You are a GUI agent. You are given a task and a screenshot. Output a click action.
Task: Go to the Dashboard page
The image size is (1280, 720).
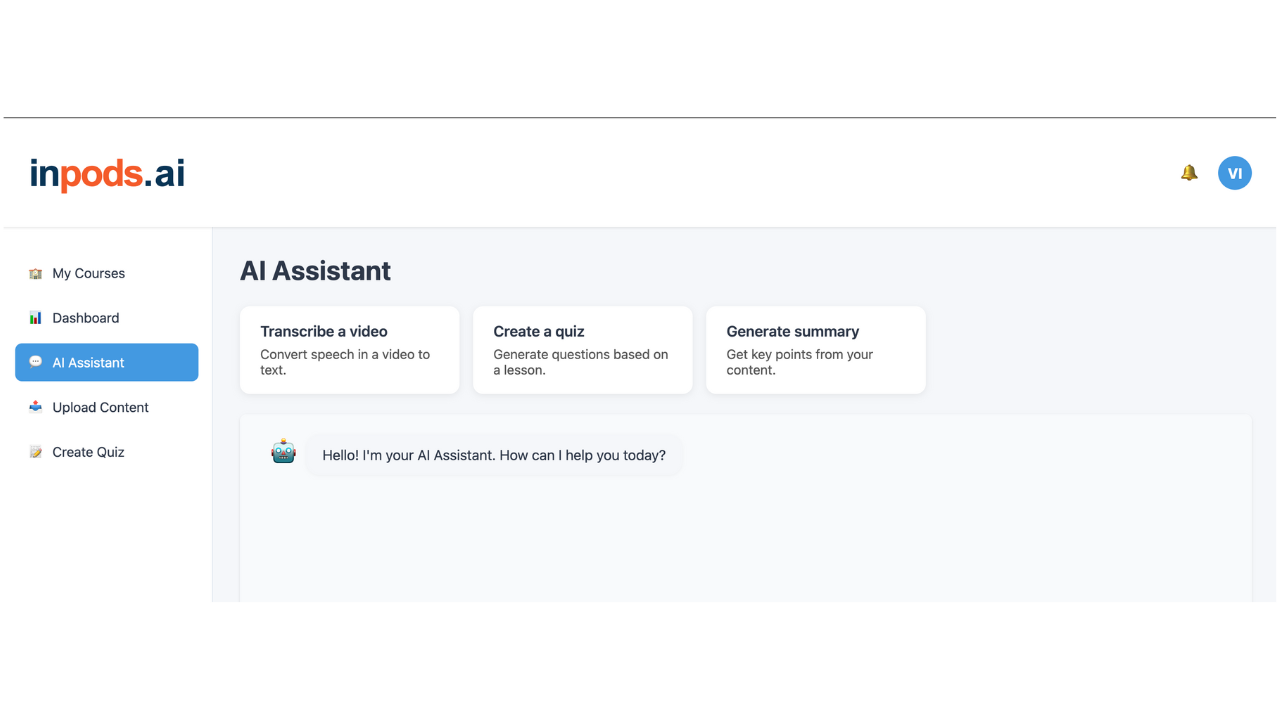[107, 318]
